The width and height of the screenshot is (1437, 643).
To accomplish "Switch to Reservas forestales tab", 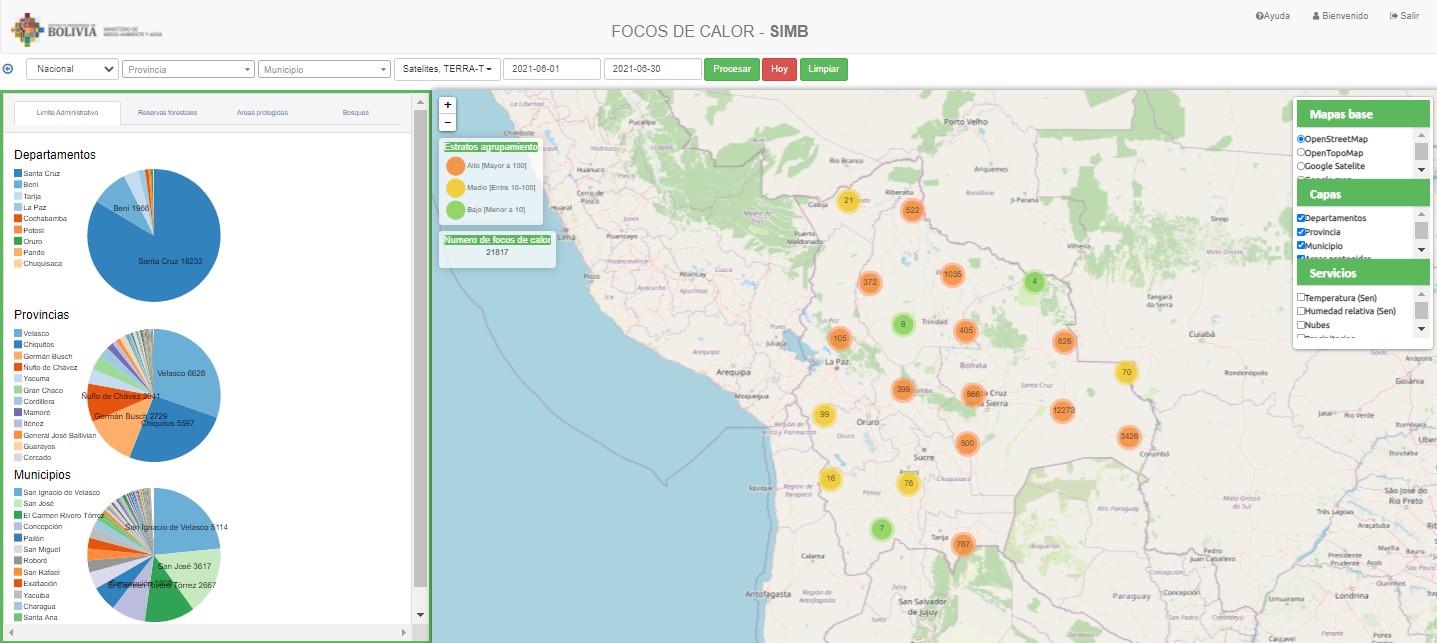I will (167, 113).
